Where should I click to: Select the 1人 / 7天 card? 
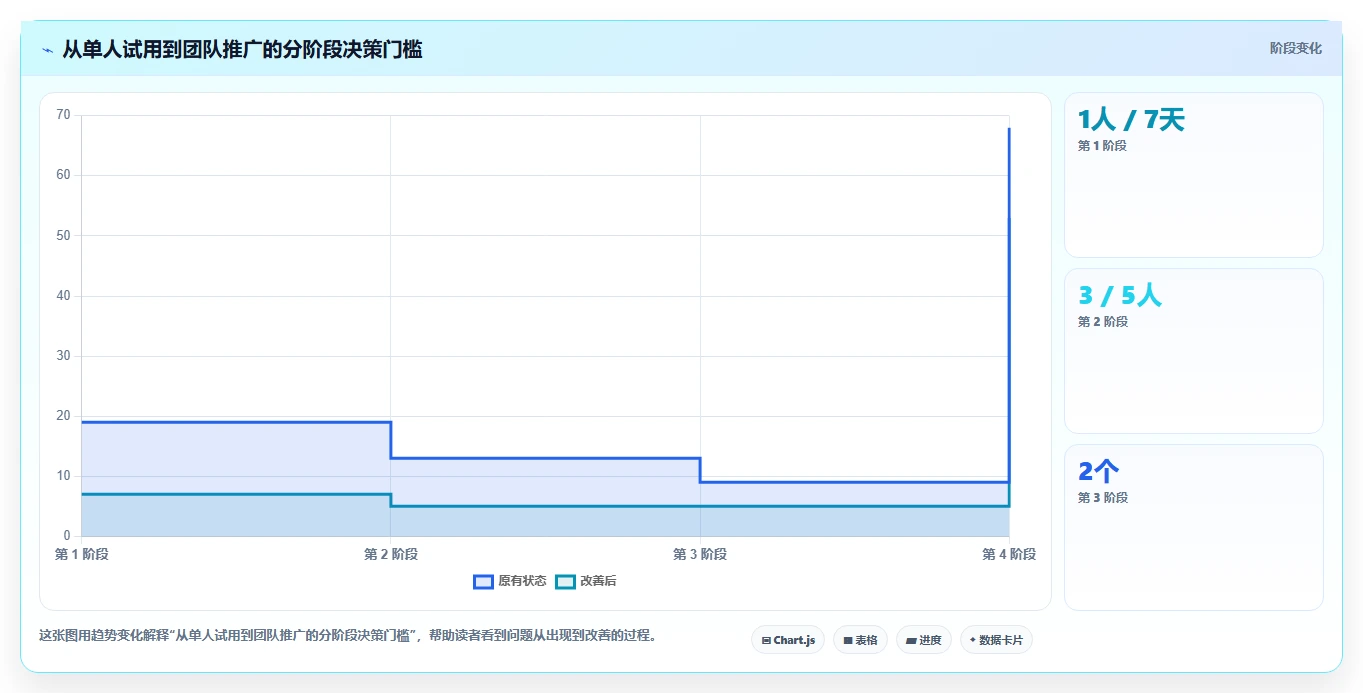pyautogui.click(x=1194, y=175)
